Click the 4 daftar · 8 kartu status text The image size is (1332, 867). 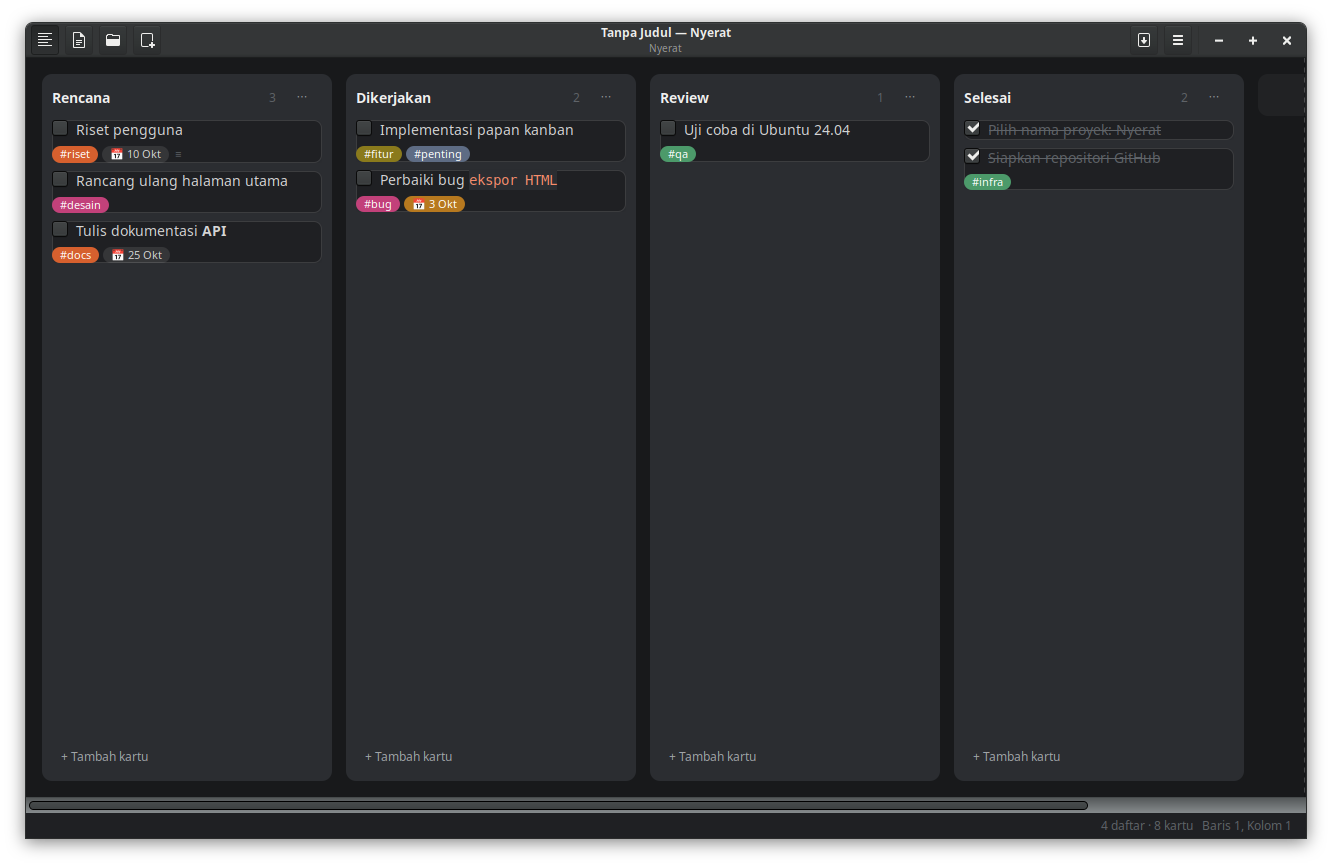click(x=1147, y=826)
